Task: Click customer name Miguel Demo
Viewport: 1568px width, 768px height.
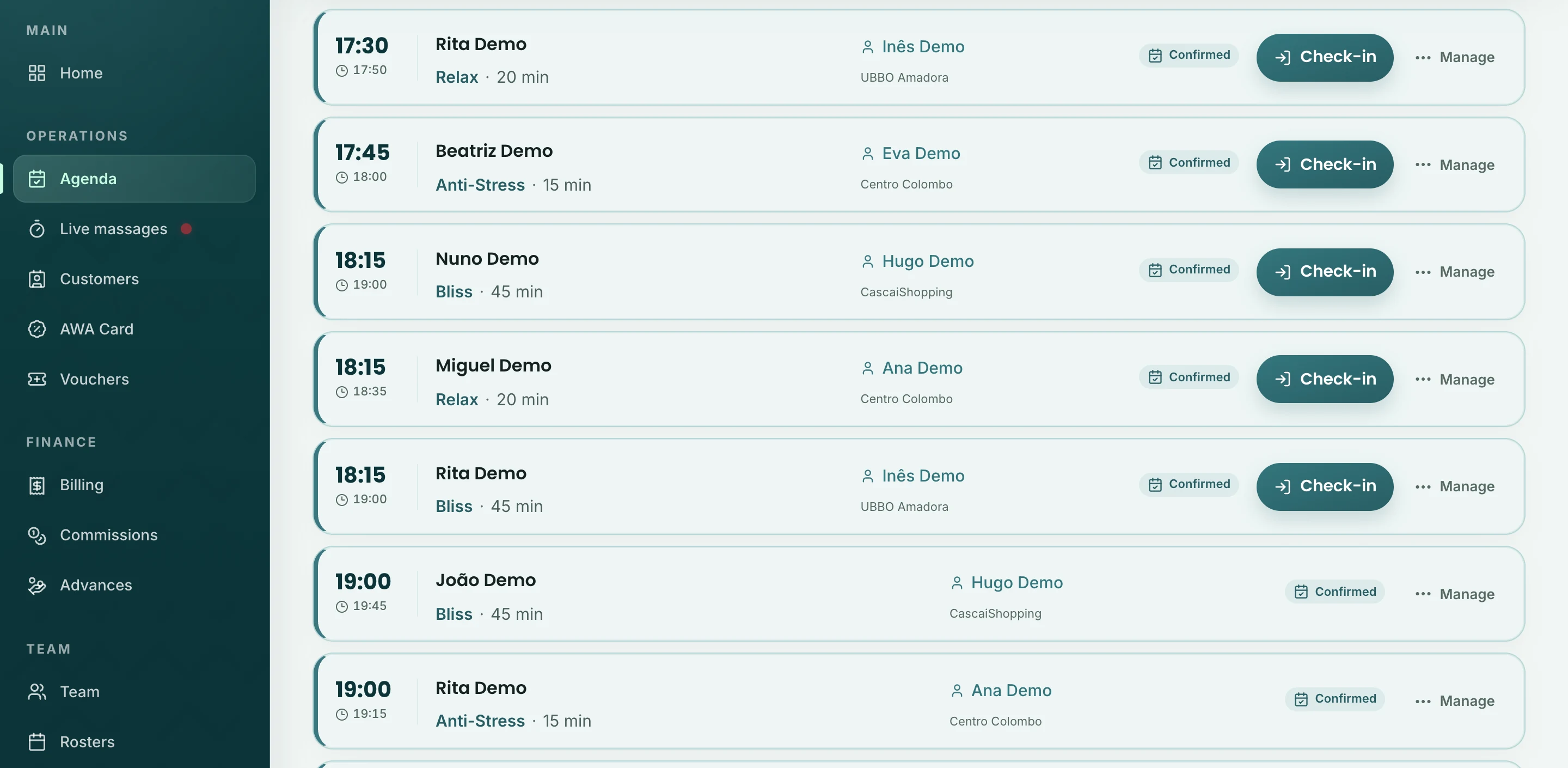Action: click(493, 365)
